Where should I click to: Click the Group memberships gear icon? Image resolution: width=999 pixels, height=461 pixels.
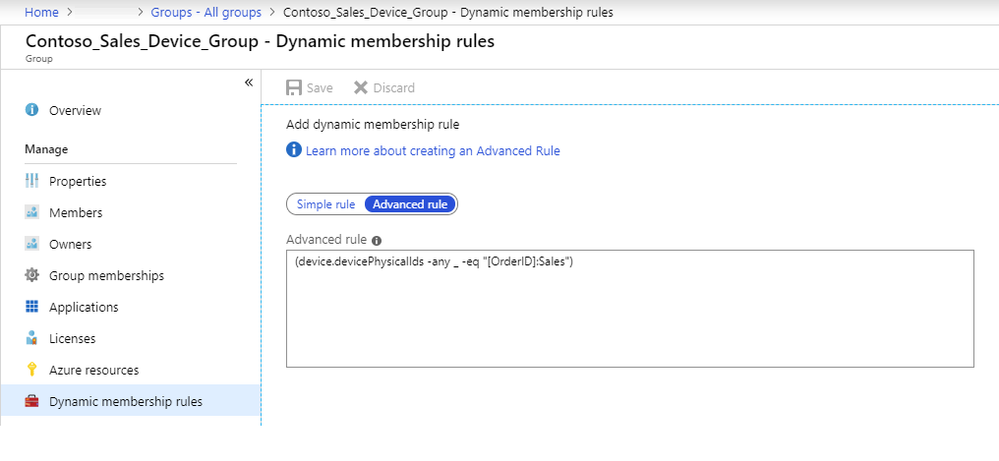pyautogui.click(x=32, y=275)
